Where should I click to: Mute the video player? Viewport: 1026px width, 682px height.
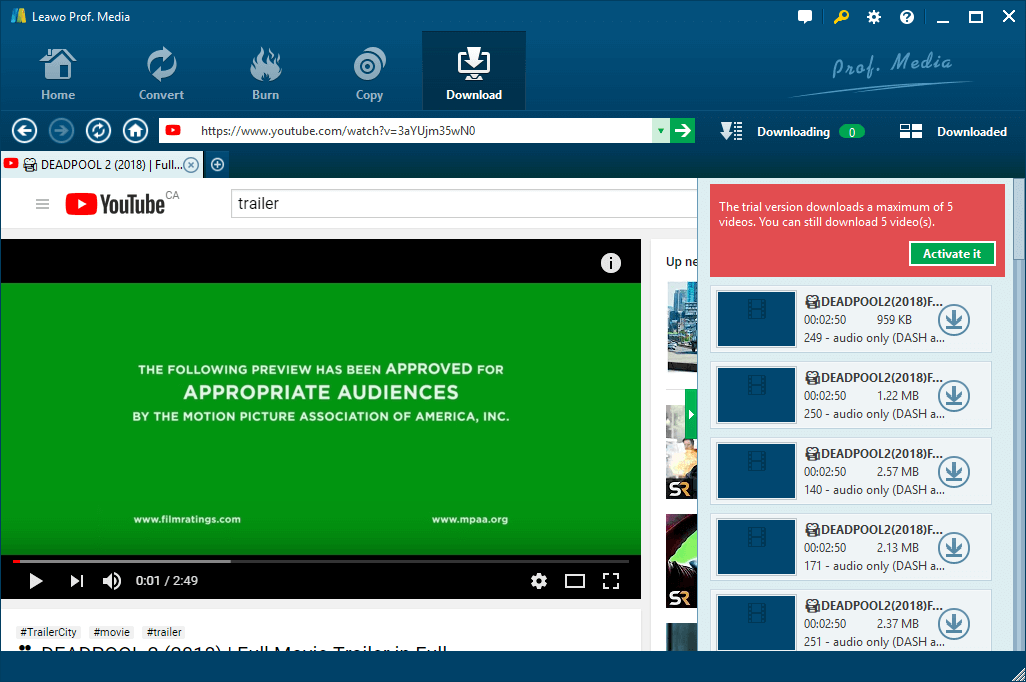[x=111, y=580]
